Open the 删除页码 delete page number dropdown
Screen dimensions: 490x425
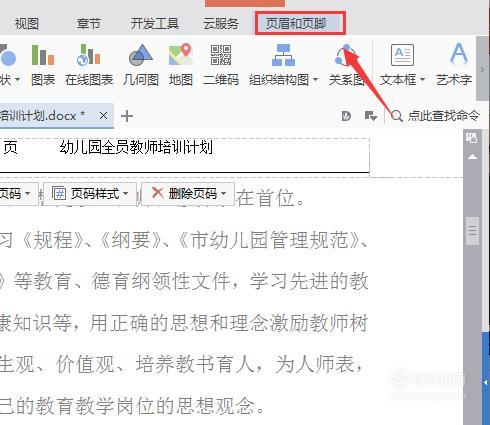tap(188, 193)
